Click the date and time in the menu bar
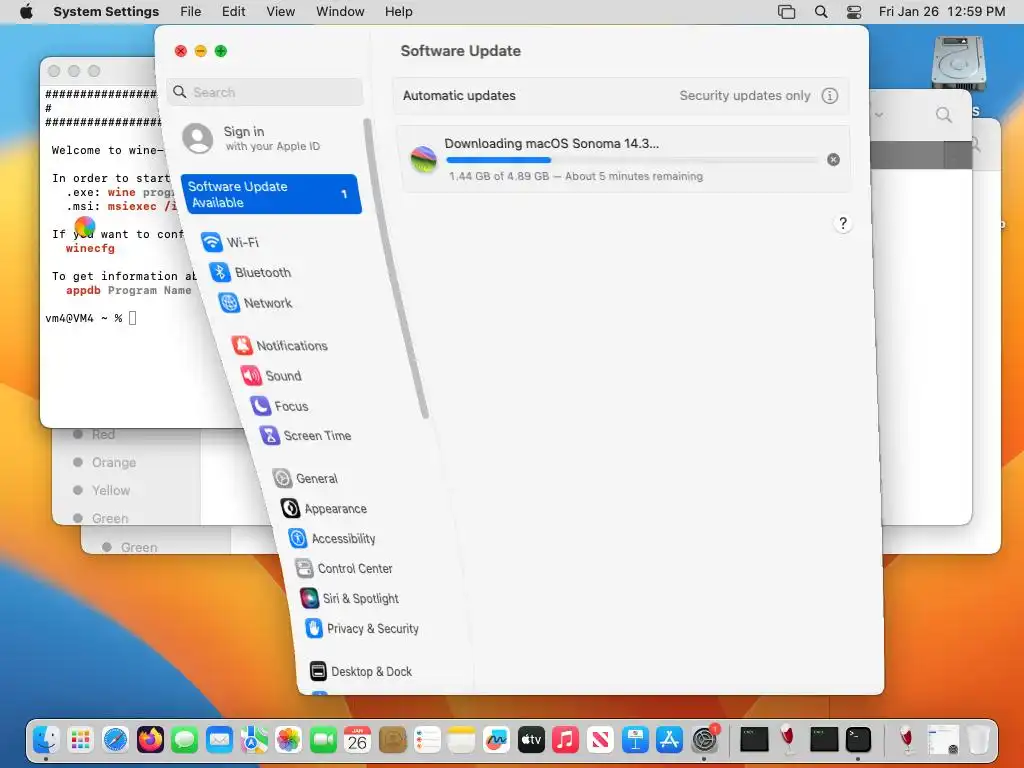The width and height of the screenshot is (1024, 768). (x=942, y=12)
